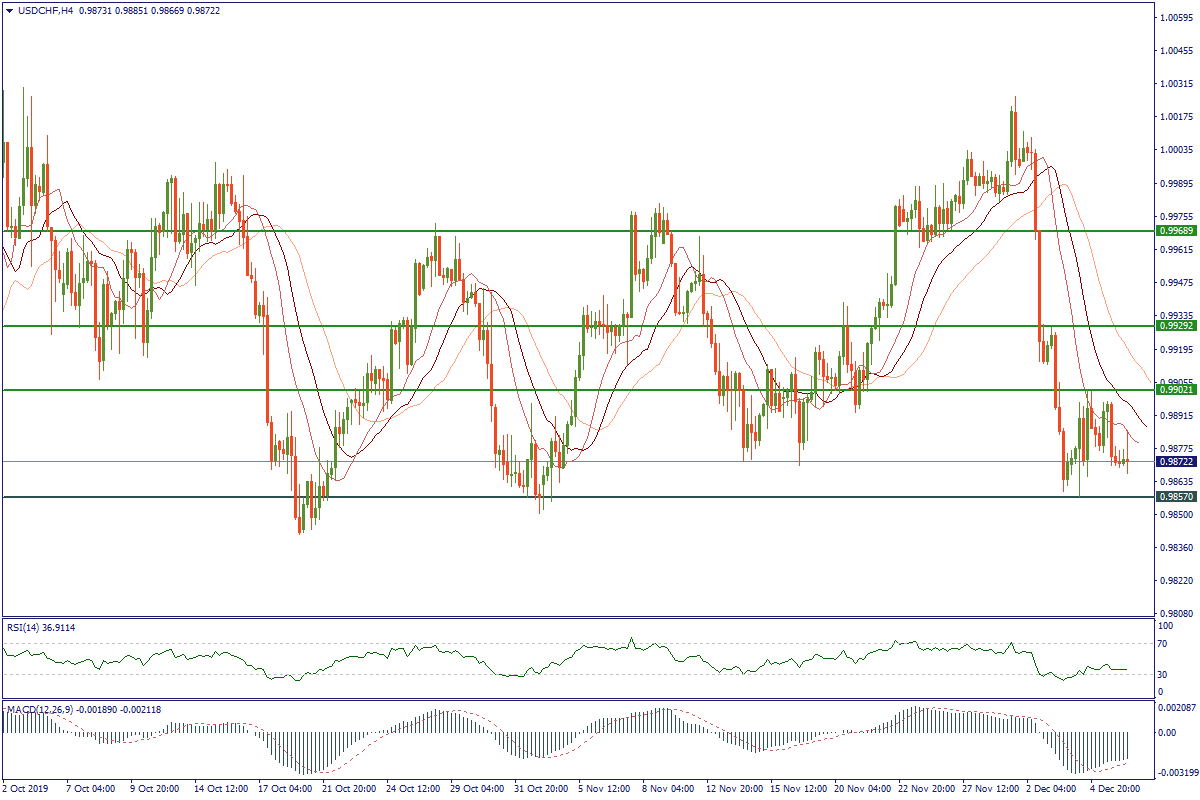This screenshot has height=800, width=1200.
Task: Click the 29 Oct 04:00 time axis label
Action: (477, 789)
